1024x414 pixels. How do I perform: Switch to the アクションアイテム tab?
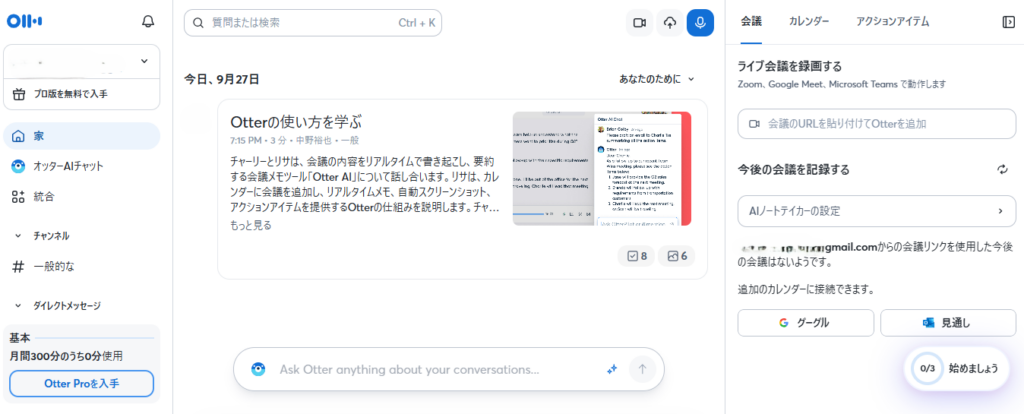tap(893, 21)
